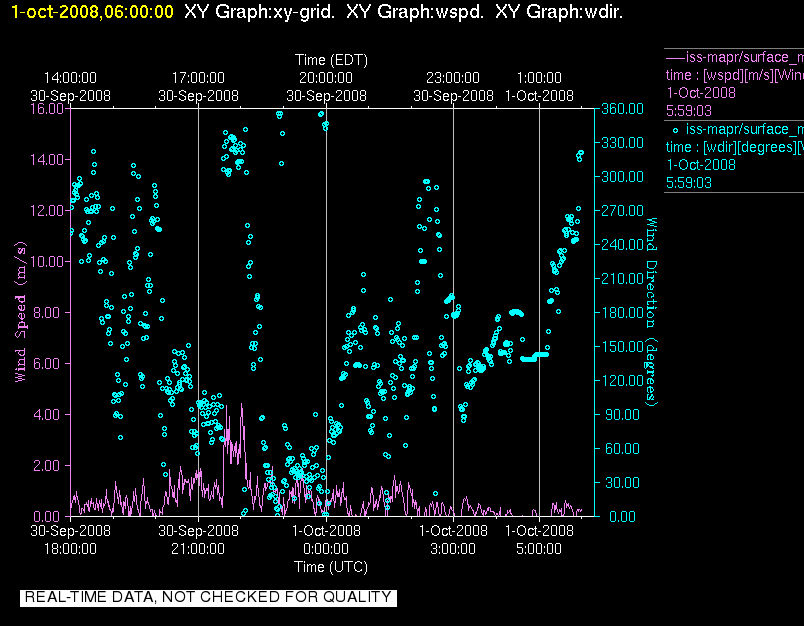The width and height of the screenshot is (804, 626).
Task: Click the 30.00 wind direction axis value
Action: (x=622, y=482)
